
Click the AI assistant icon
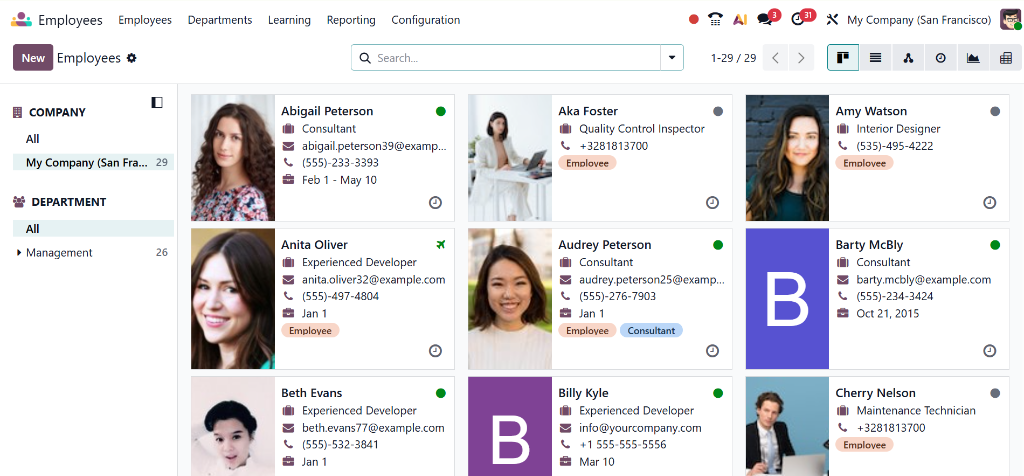[740, 19]
